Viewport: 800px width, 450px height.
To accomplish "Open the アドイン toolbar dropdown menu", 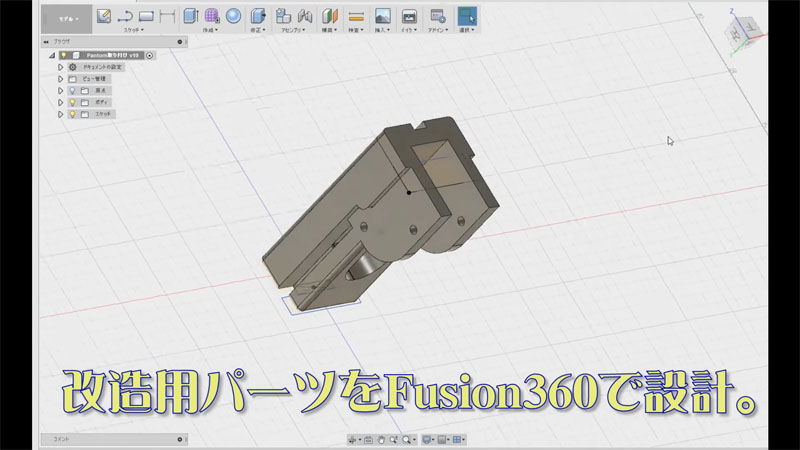I will pos(438,30).
